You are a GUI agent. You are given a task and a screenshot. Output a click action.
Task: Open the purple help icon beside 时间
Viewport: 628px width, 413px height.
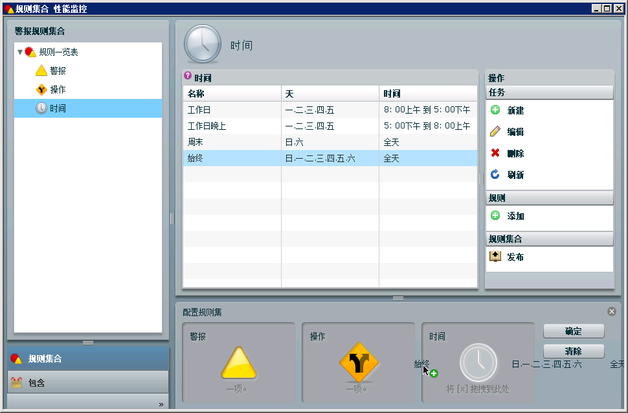pyautogui.click(x=187, y=75)
